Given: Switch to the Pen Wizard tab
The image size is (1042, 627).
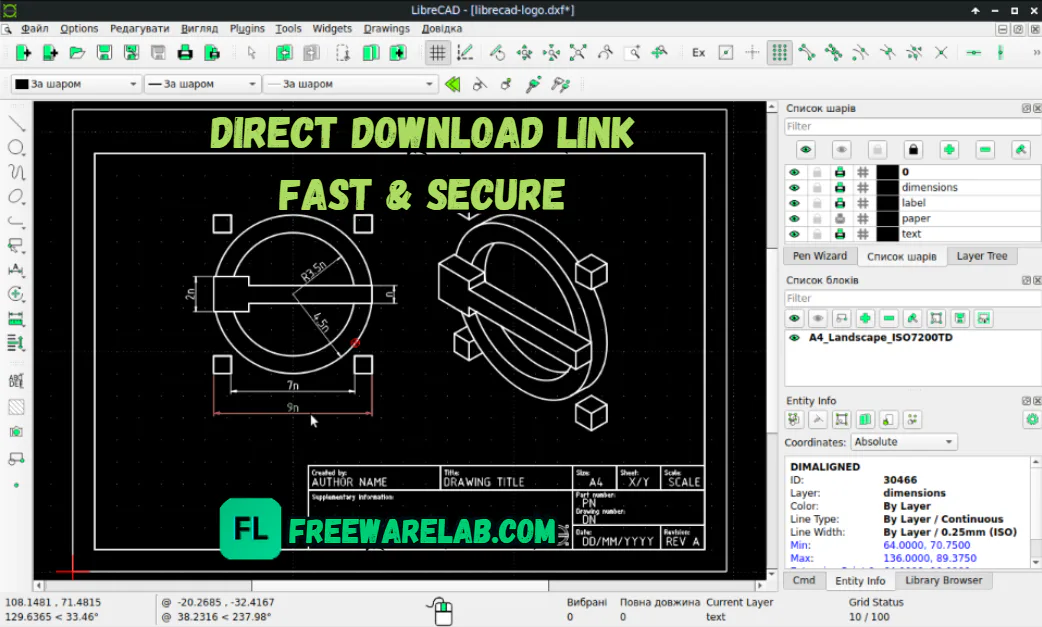Looking at the screenshot, I should [x=819, y=256].
